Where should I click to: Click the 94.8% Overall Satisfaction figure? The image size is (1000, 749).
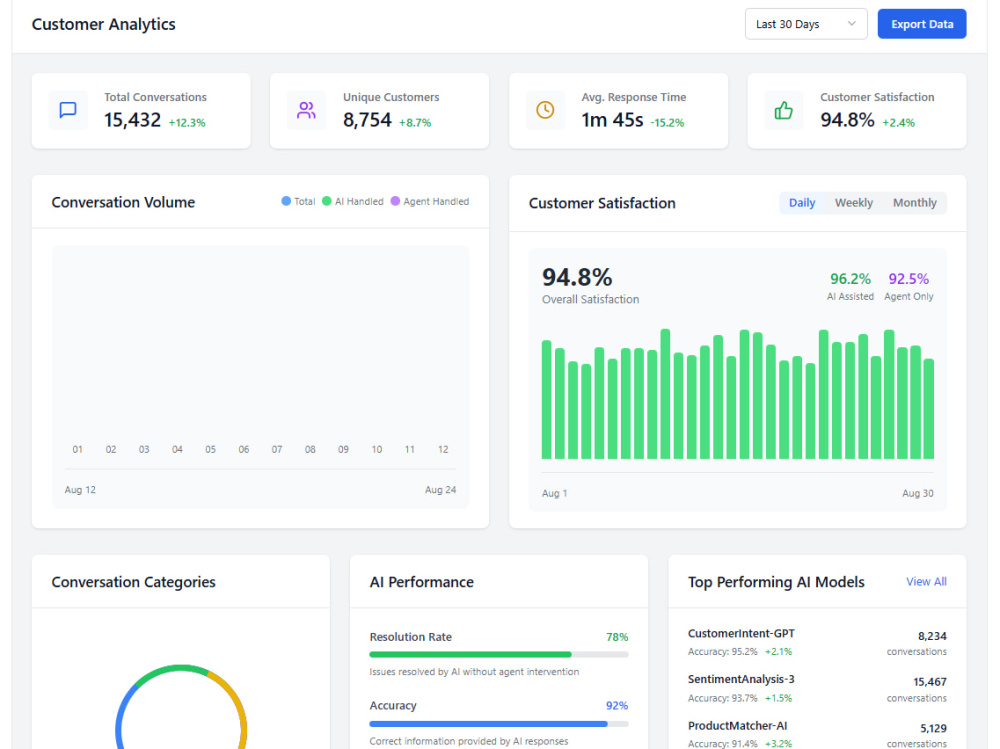pyautogui.click(x=577, y=278)
